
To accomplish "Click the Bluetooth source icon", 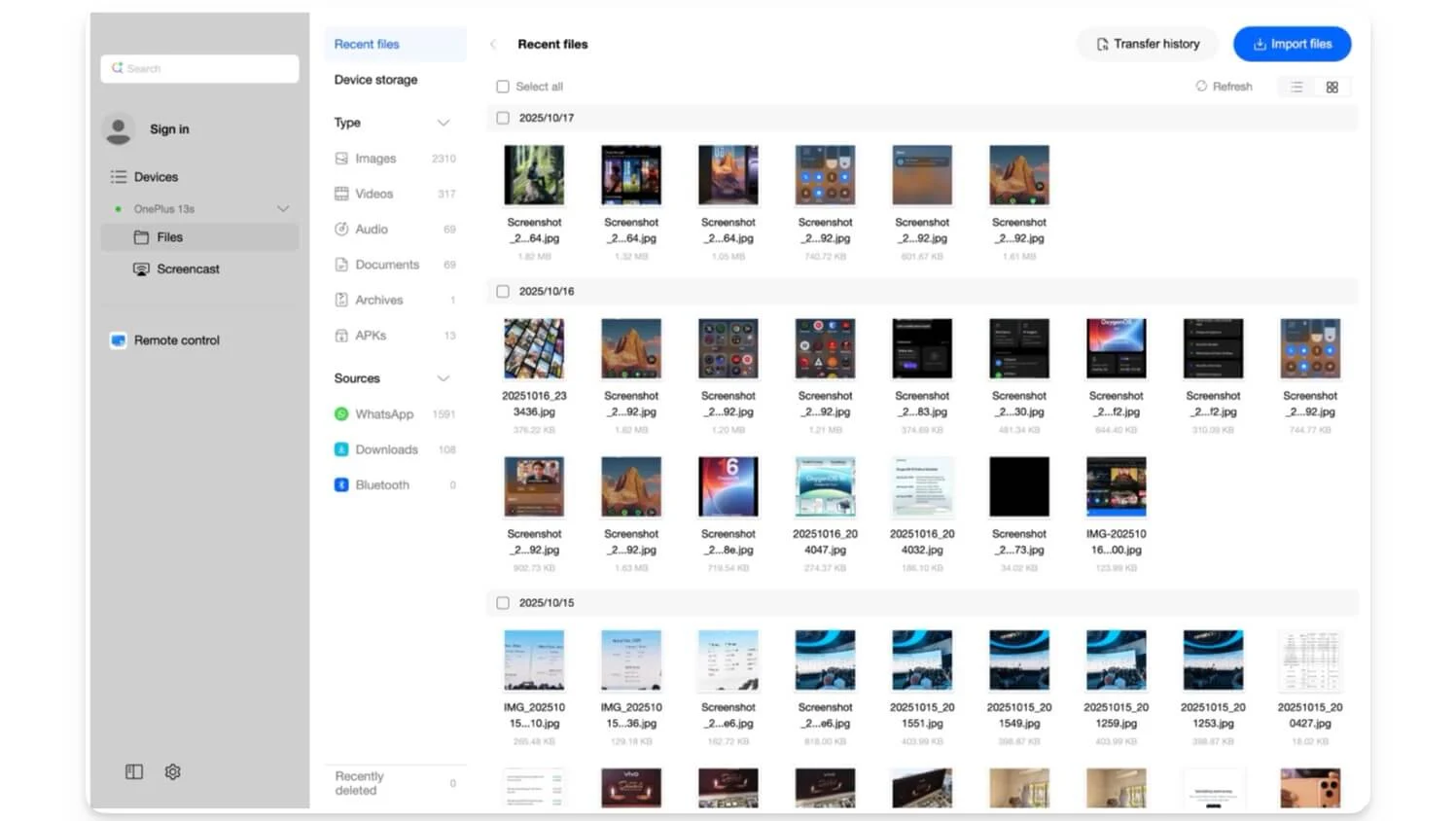I will [x=341, y=485].
